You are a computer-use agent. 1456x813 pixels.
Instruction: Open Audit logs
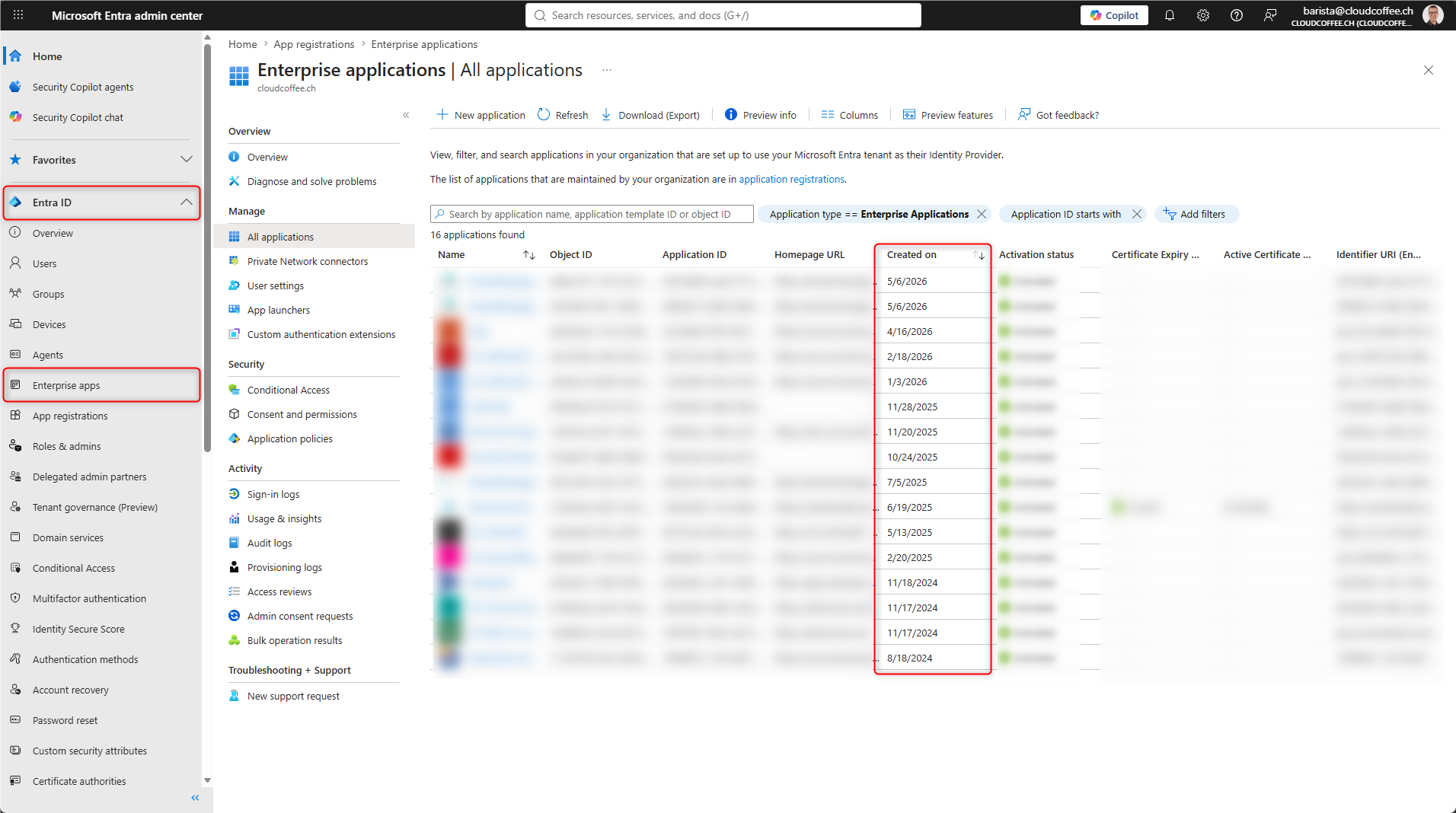270,543
